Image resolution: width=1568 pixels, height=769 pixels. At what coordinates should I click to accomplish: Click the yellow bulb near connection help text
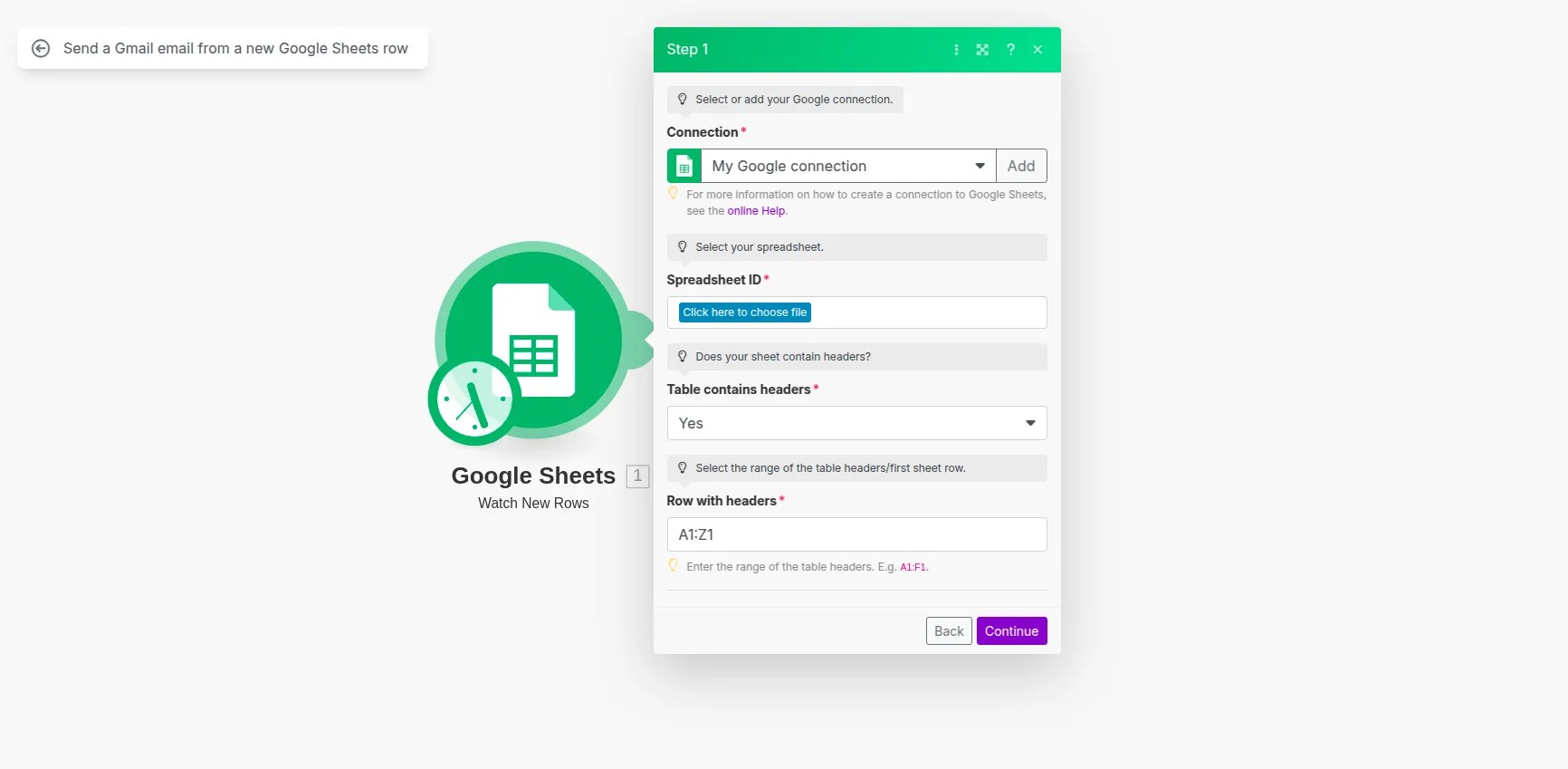click(x=673, y=193)
